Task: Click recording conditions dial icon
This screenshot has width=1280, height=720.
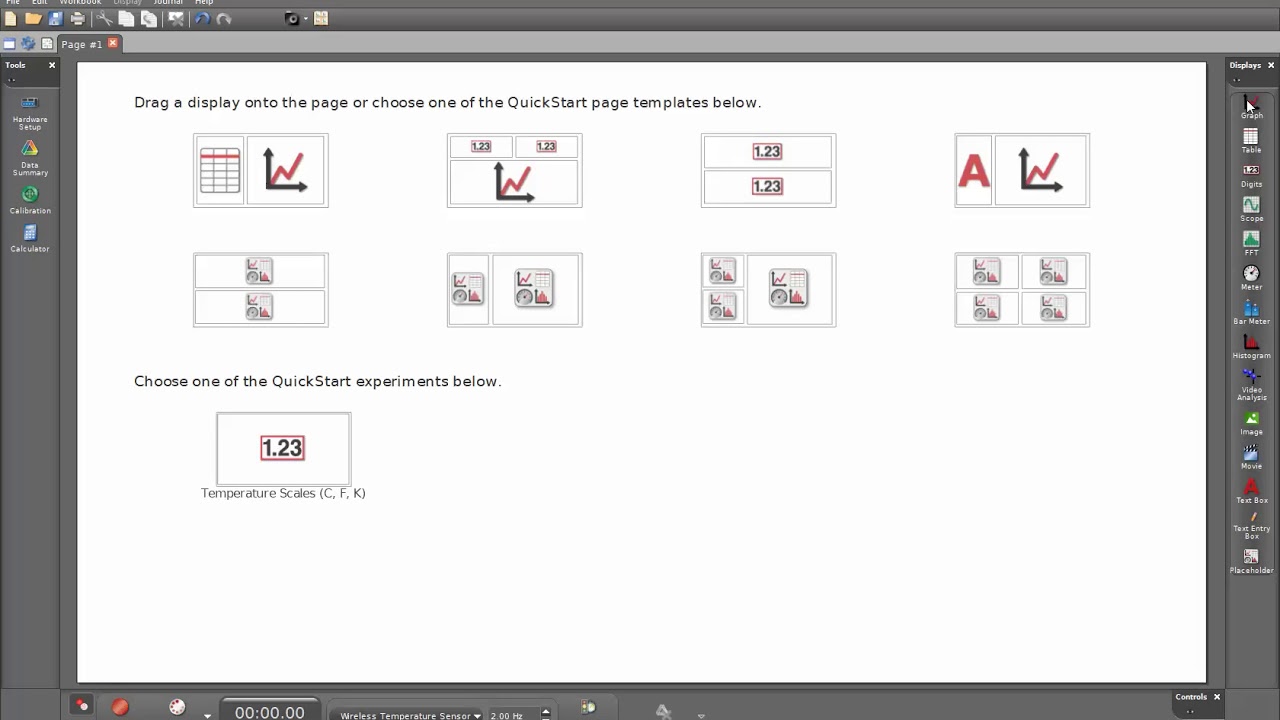Action: (x=177, y=707)
